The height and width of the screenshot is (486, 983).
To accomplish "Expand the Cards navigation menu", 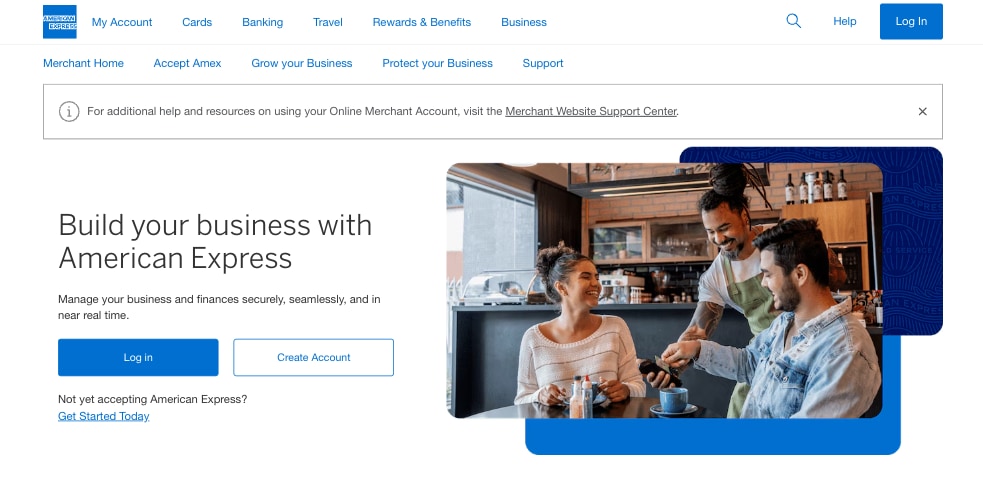I will click(x=197, y=22).
